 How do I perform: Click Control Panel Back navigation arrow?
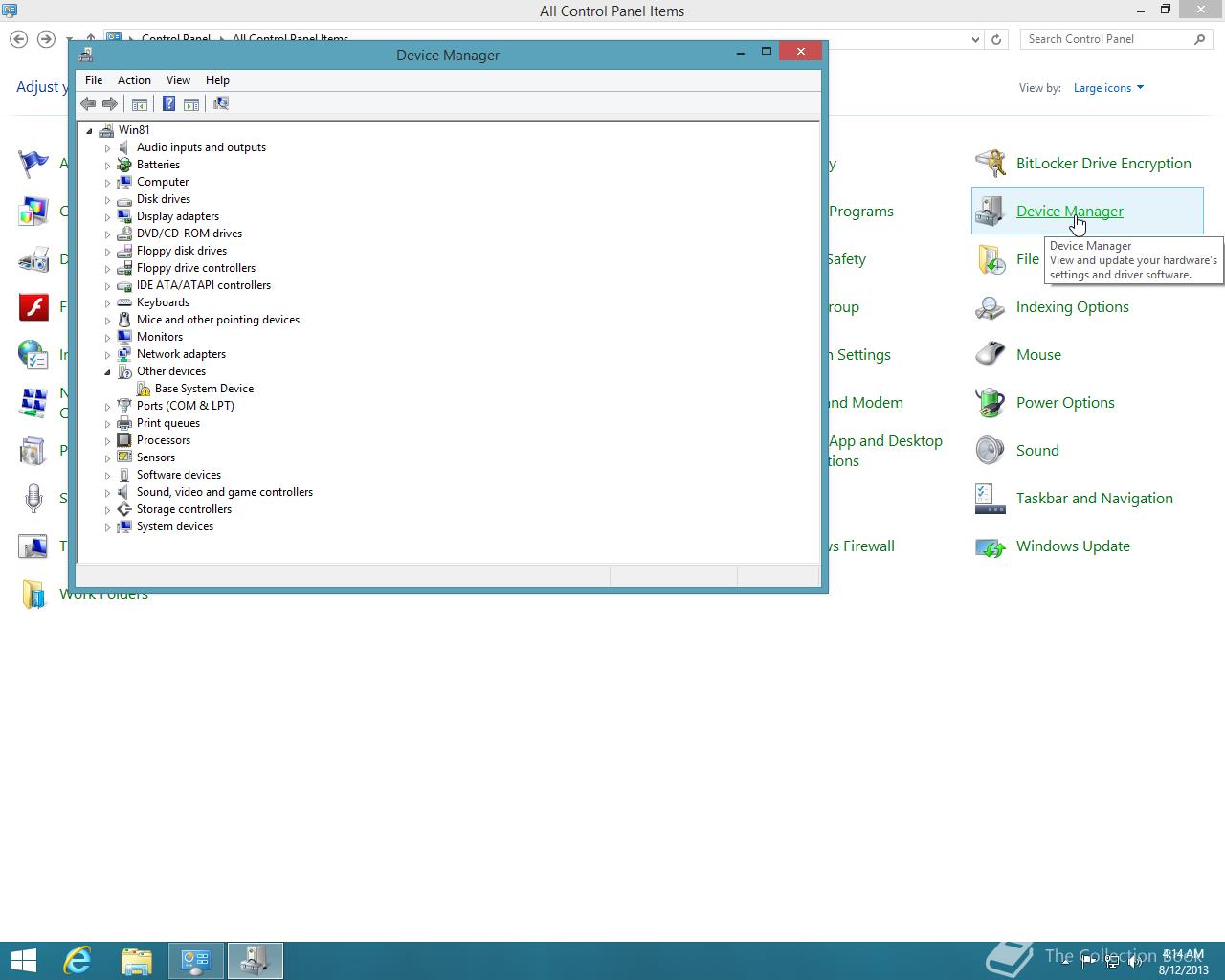tap(18, 39)
